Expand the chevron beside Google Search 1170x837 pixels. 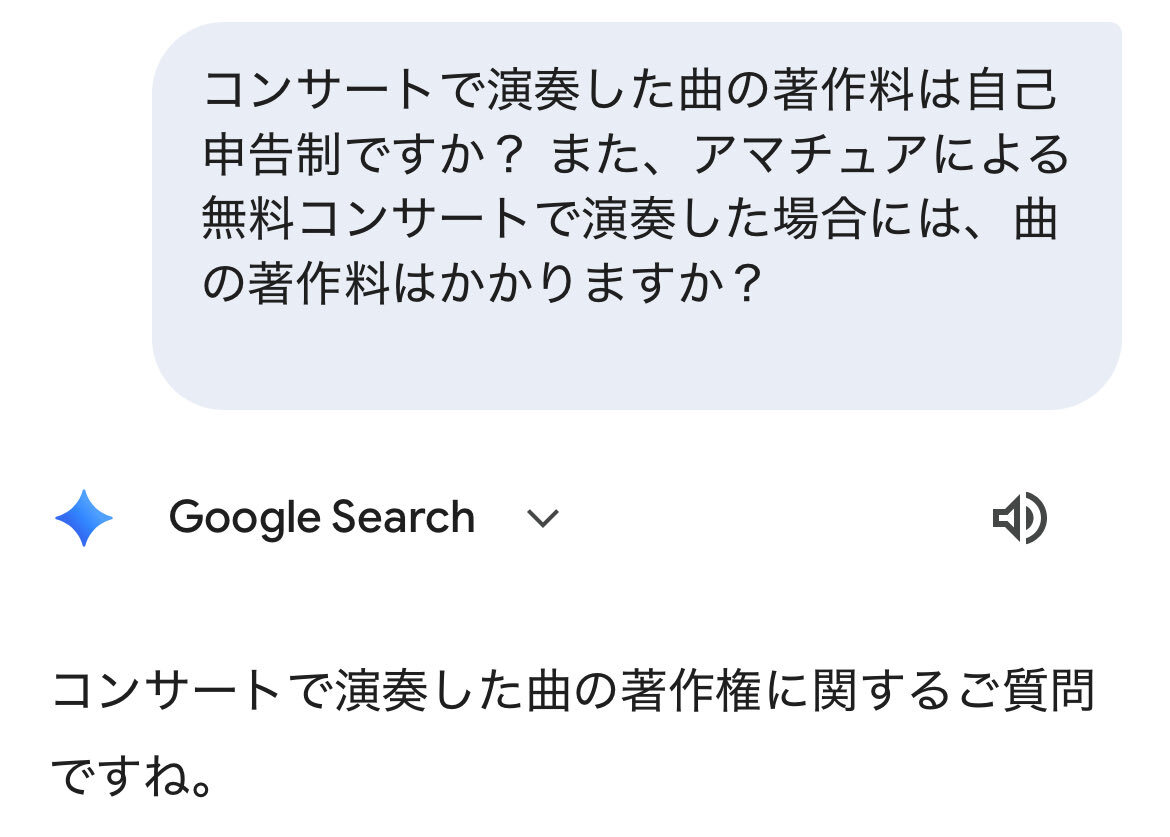pos(542,519)
